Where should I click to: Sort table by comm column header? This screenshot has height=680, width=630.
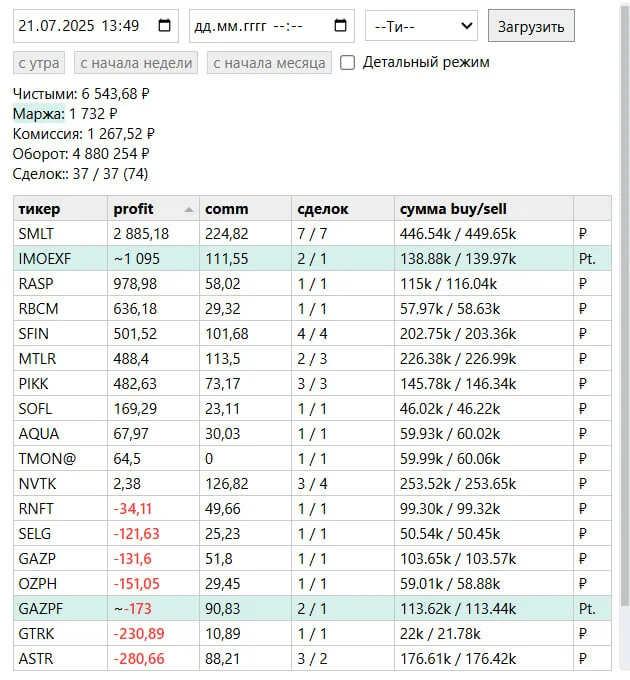click(245, 209)
